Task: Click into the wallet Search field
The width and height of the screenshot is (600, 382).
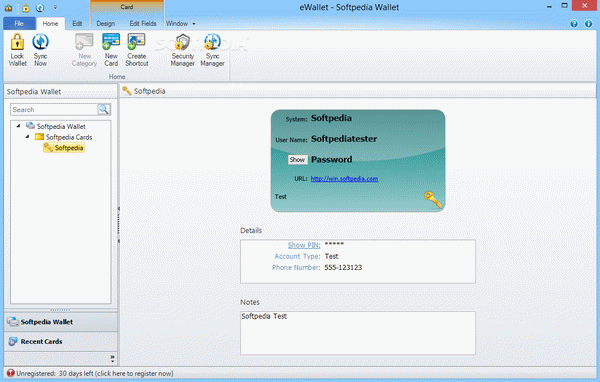Action: pos(54,109)
